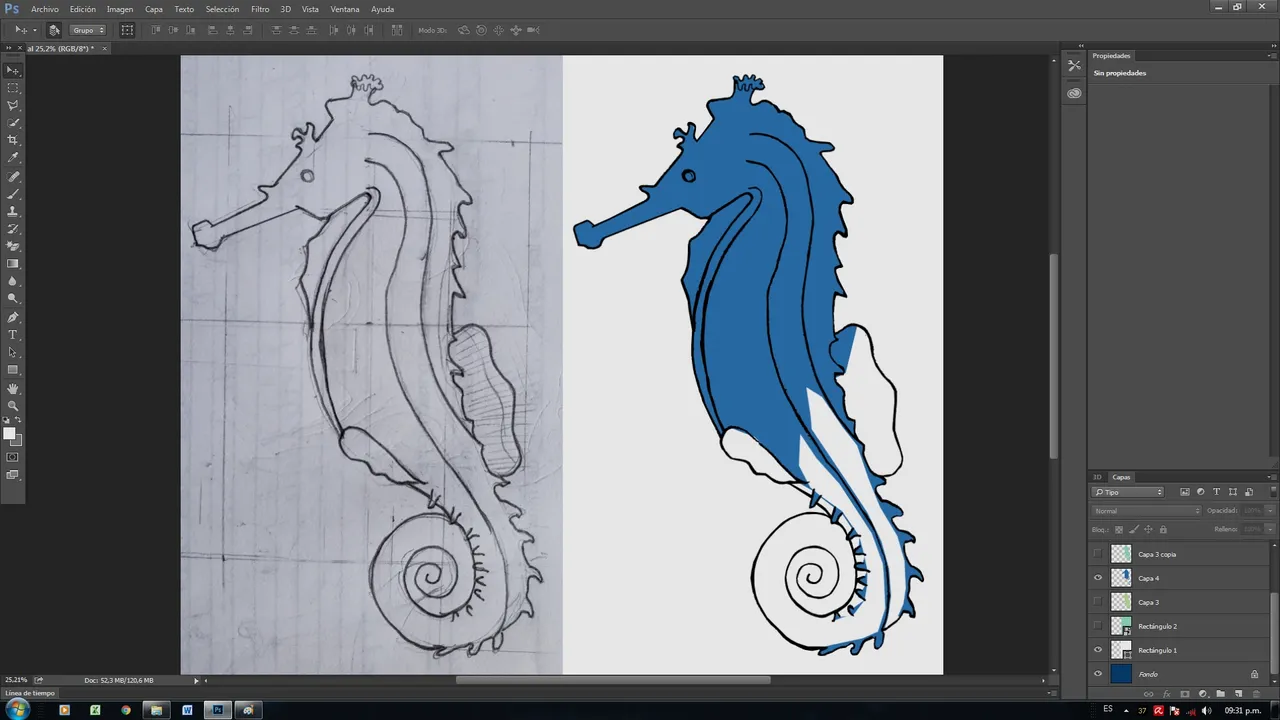Select the Rectángulo 1 layer name

(x=1158, y=650)
